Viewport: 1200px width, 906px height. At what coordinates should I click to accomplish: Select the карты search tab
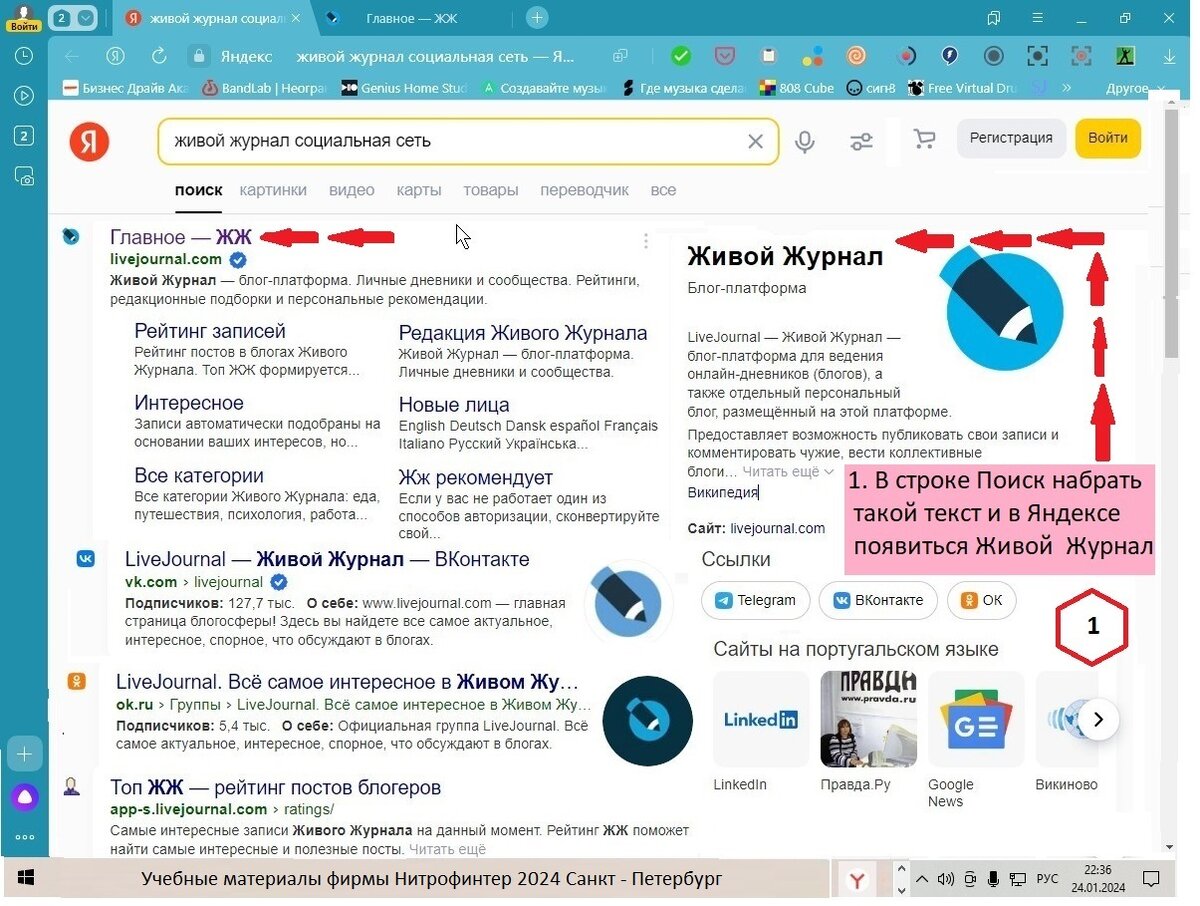click(418, 190)
